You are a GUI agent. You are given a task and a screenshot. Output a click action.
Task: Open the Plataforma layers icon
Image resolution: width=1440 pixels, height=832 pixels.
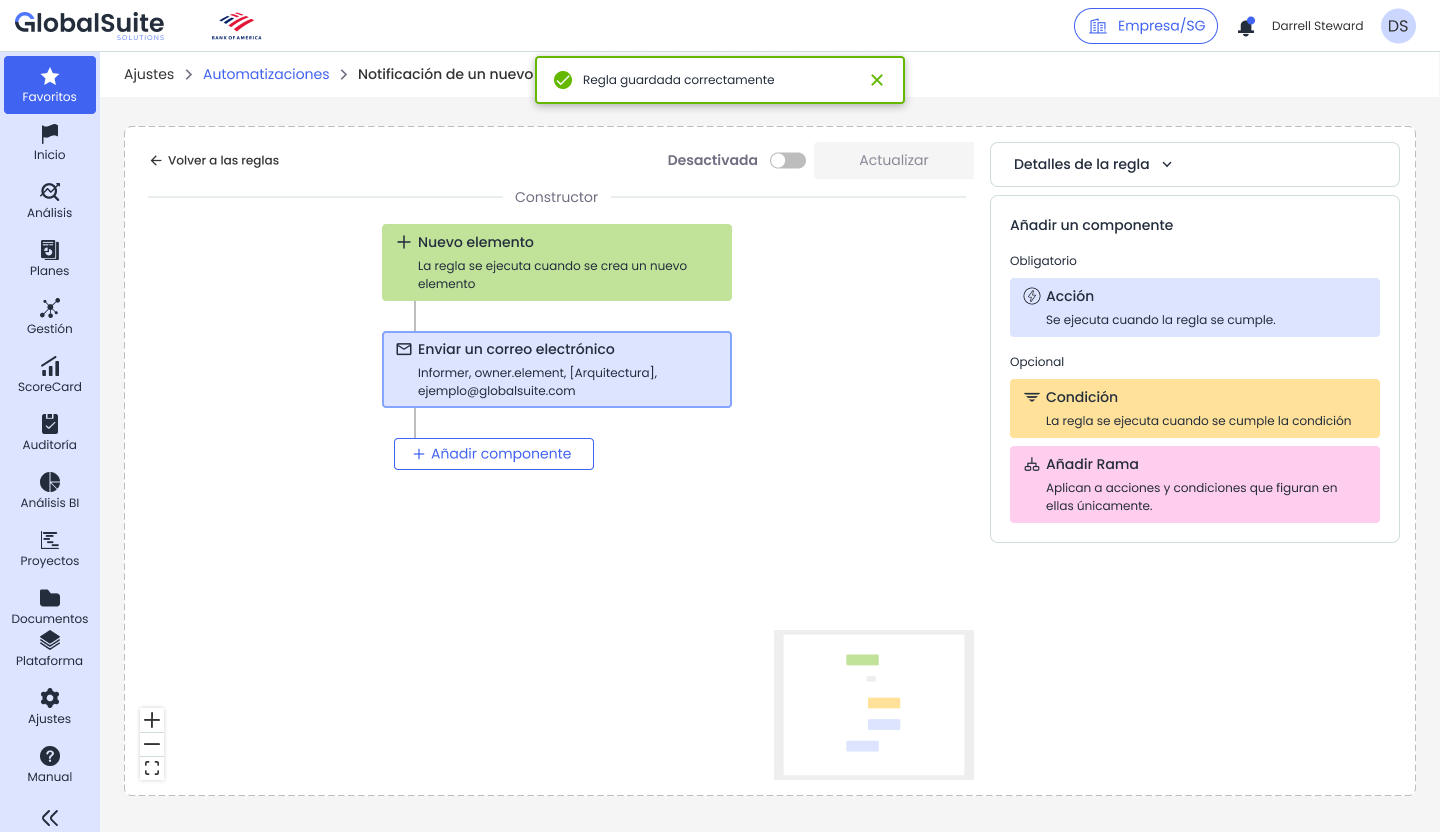[50, 640]
